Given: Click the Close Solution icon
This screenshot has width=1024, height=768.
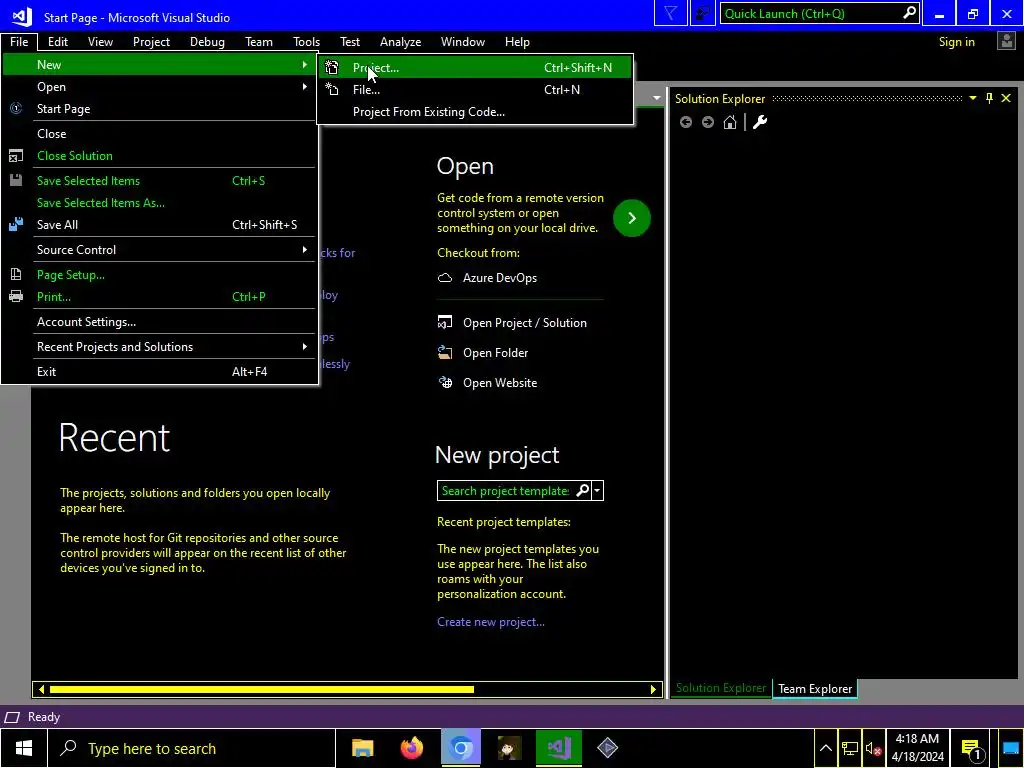Looking at the screenshot, I should (16, 155).
